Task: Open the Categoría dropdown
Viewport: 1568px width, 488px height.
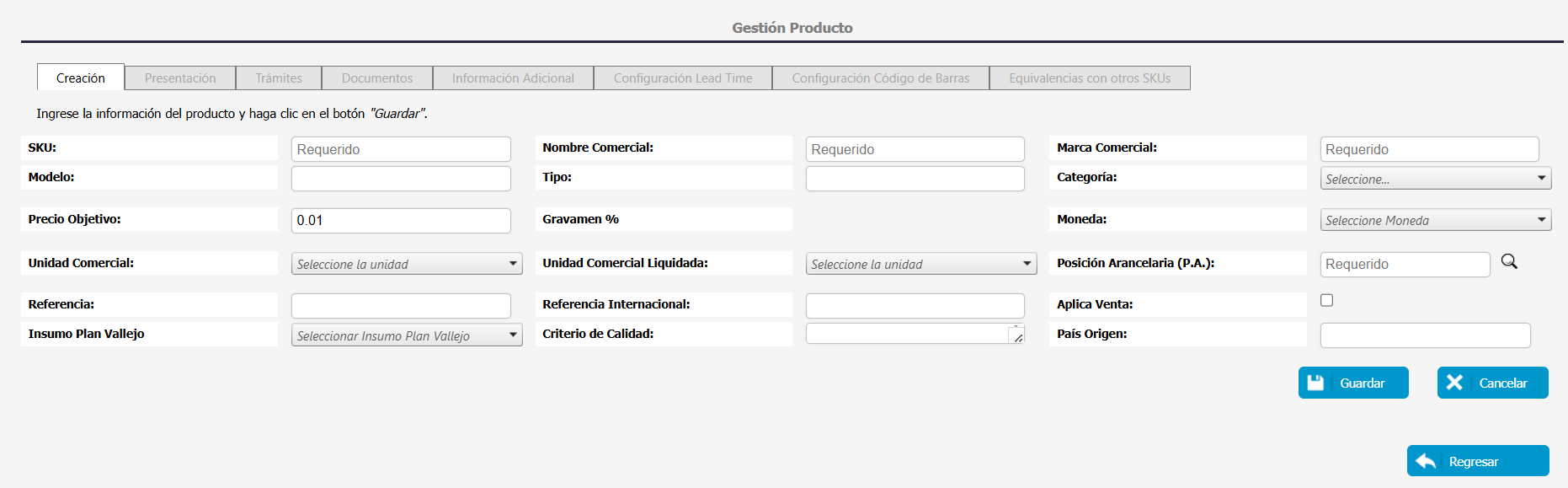Action: point(1435,179)
